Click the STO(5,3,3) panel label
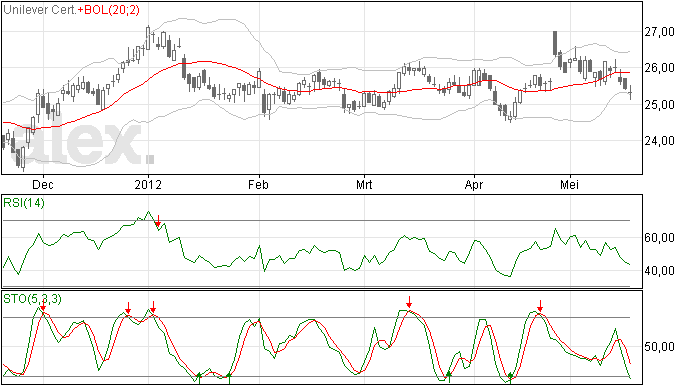 point(32,299)
